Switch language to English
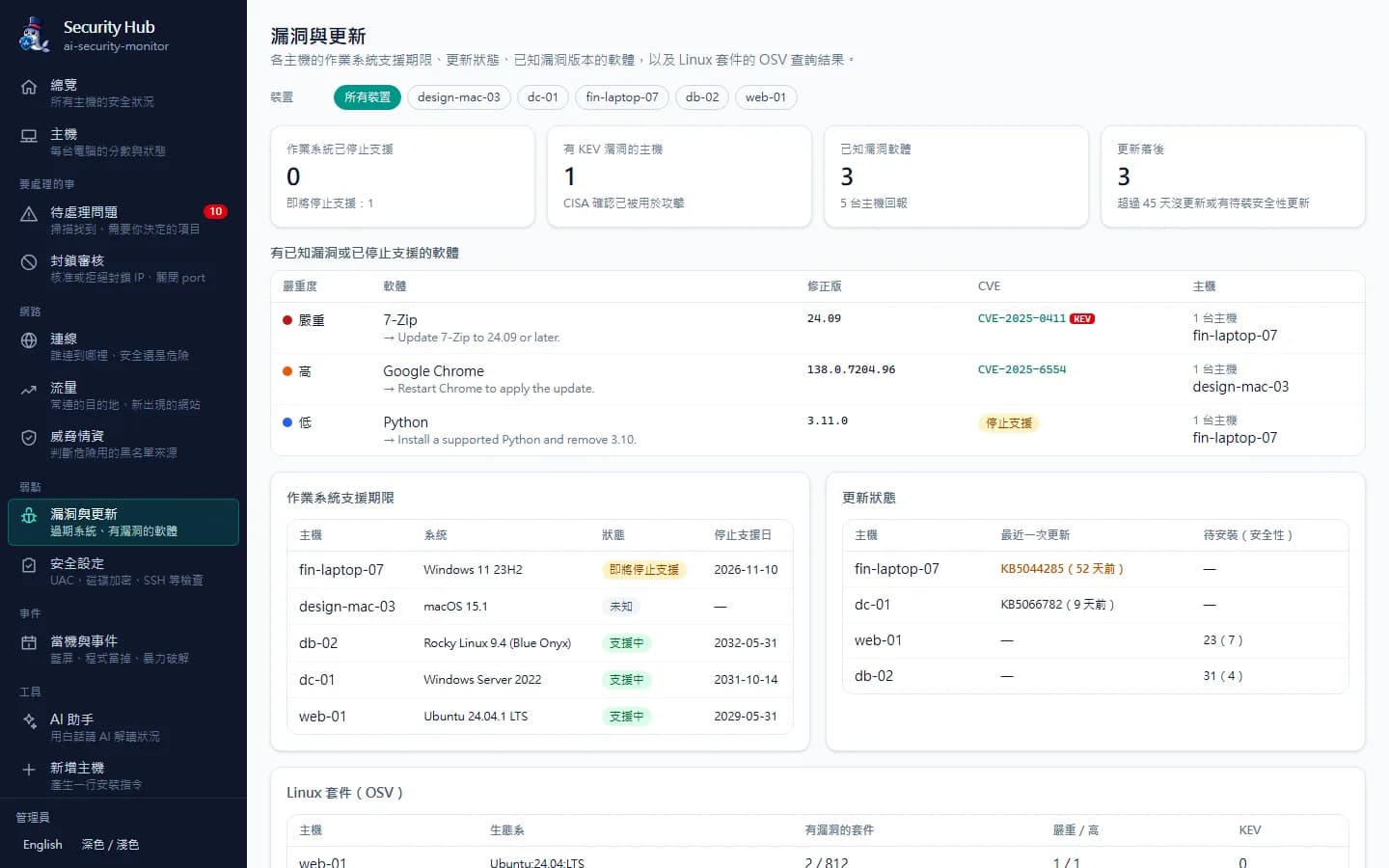Image resolution: width=1389 pixels, height=868 pixels. coord(42,845)
